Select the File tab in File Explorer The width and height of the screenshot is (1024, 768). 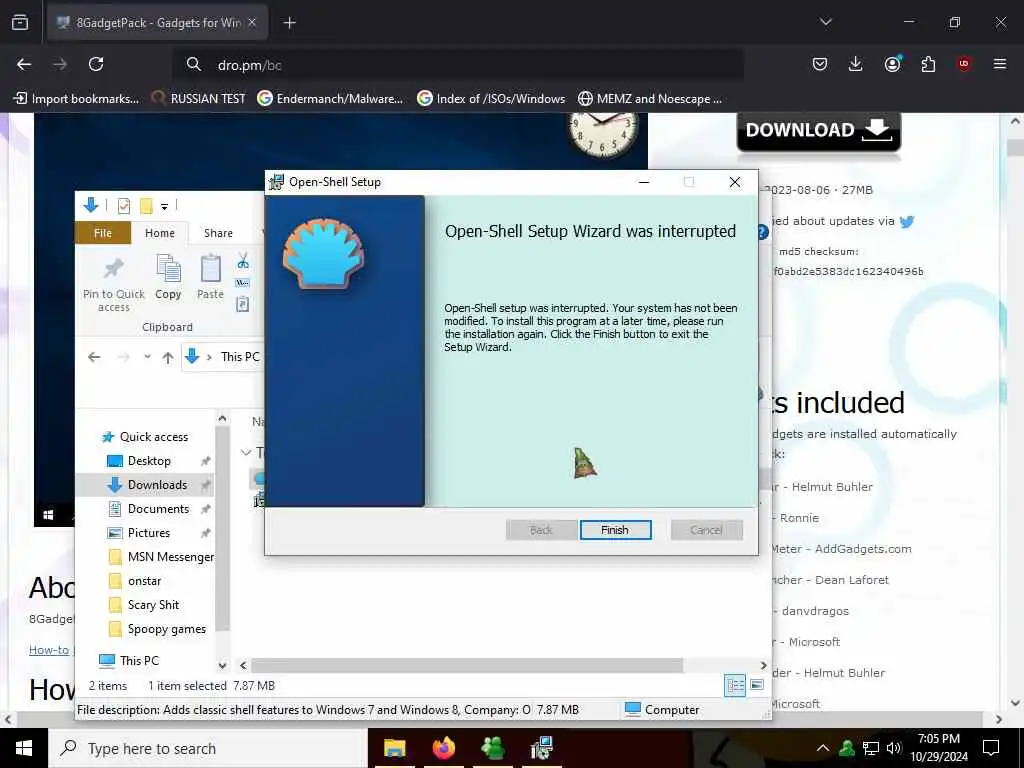(103, 233)
